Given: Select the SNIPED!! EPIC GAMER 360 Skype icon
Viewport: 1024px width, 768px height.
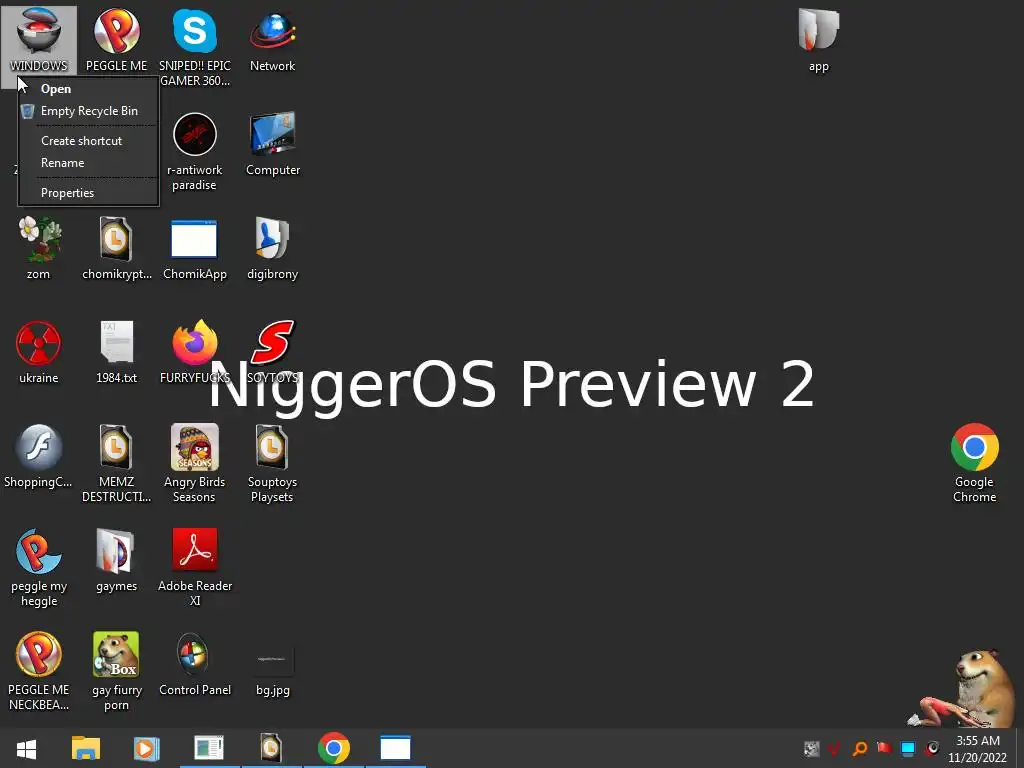Looking at the screenshot, I should (195, 47).
